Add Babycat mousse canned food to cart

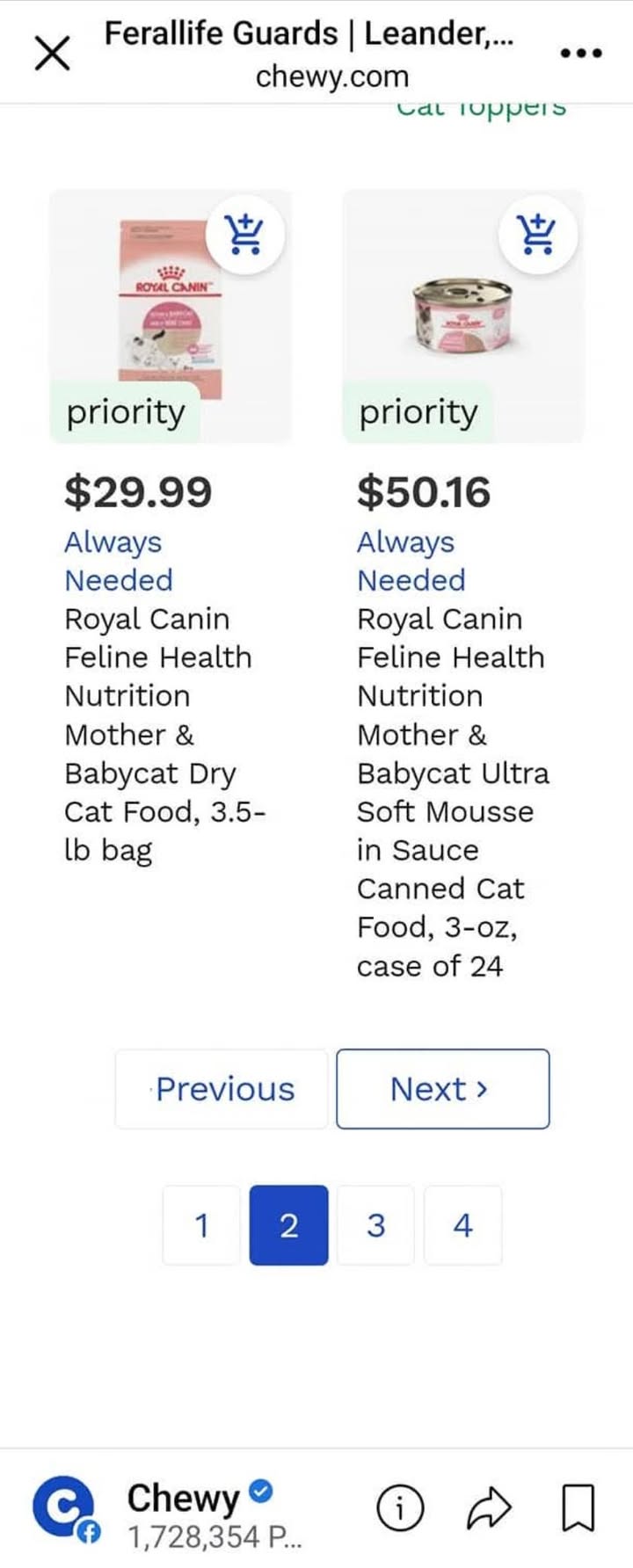click(x=537, y=236)
